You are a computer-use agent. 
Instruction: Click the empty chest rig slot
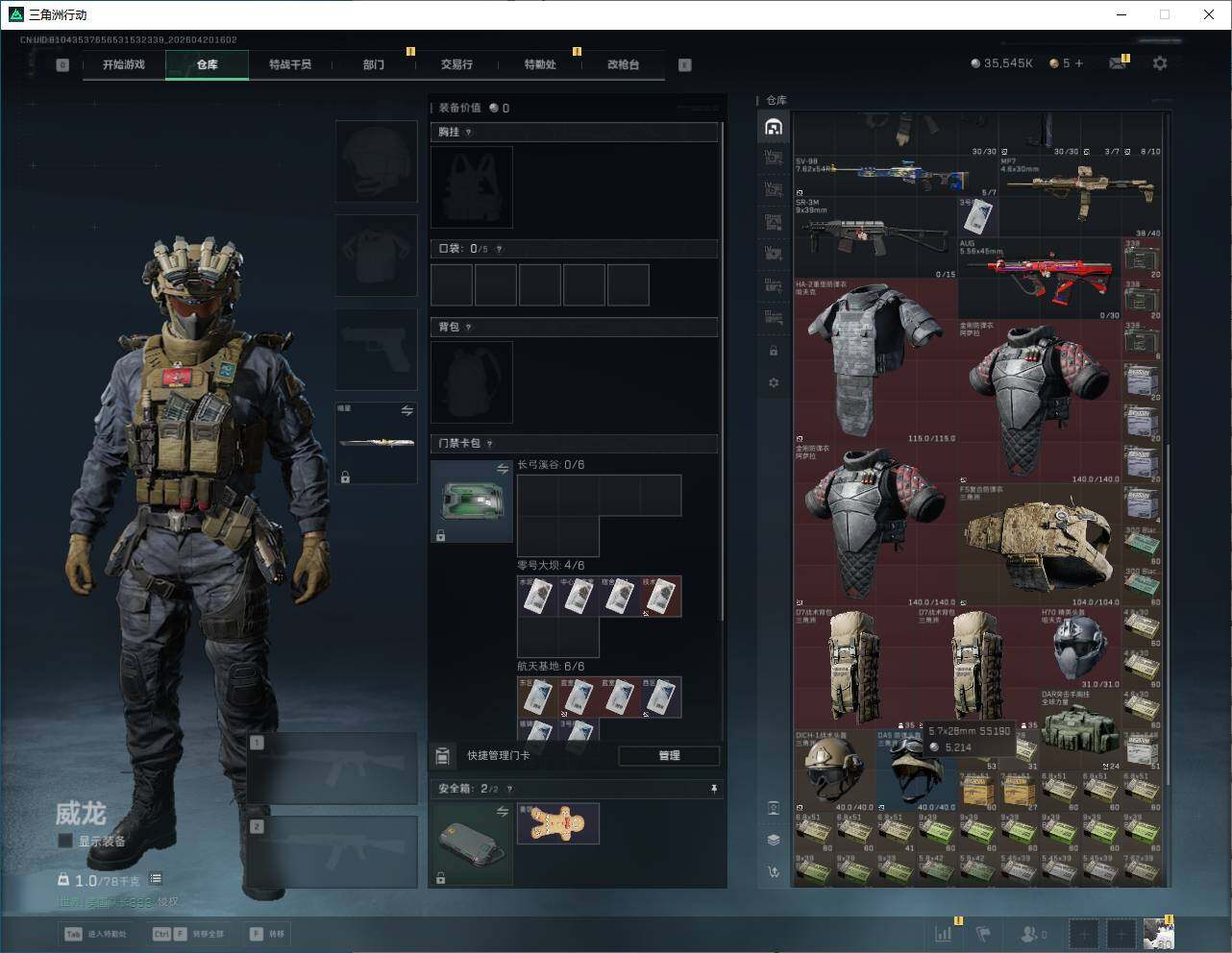click(472, 187)
